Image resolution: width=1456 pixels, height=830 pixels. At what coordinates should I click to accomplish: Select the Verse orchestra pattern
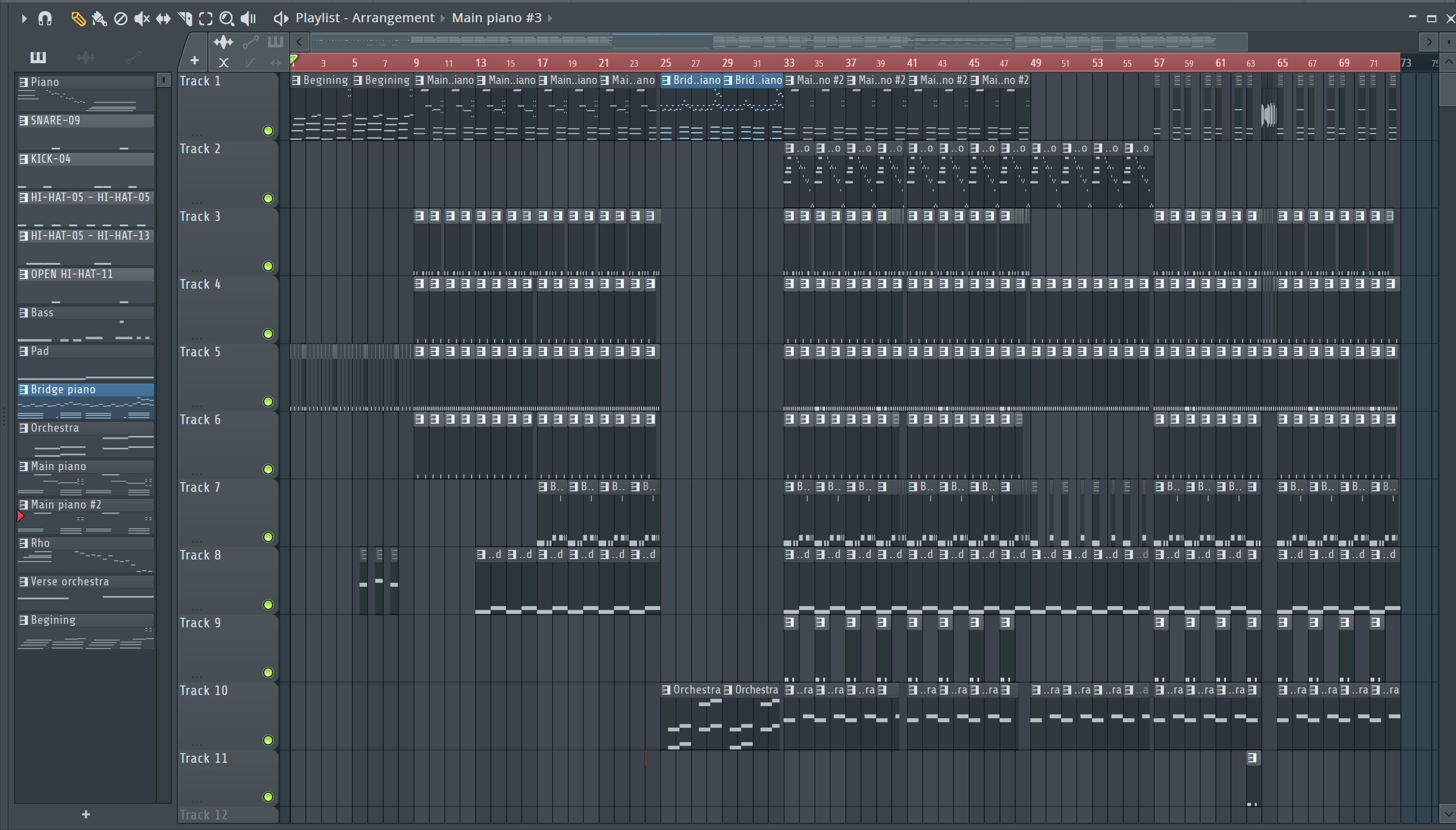(x=85, y=593)
